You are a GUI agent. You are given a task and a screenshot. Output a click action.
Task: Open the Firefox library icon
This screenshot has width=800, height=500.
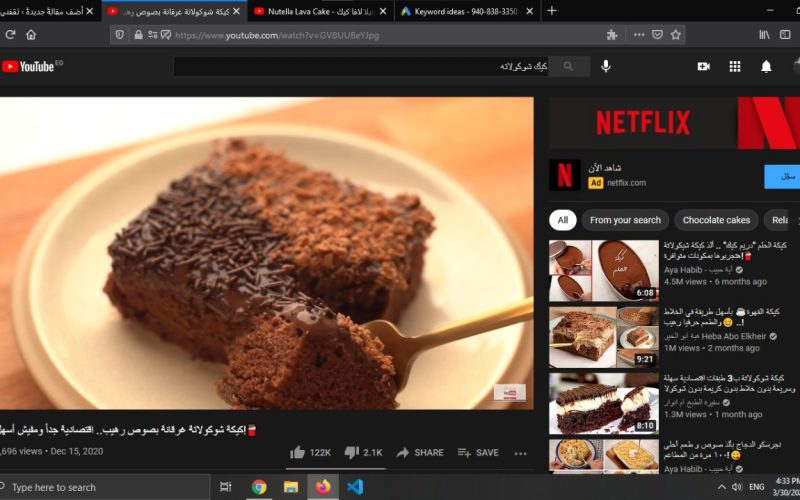(764, 35)
